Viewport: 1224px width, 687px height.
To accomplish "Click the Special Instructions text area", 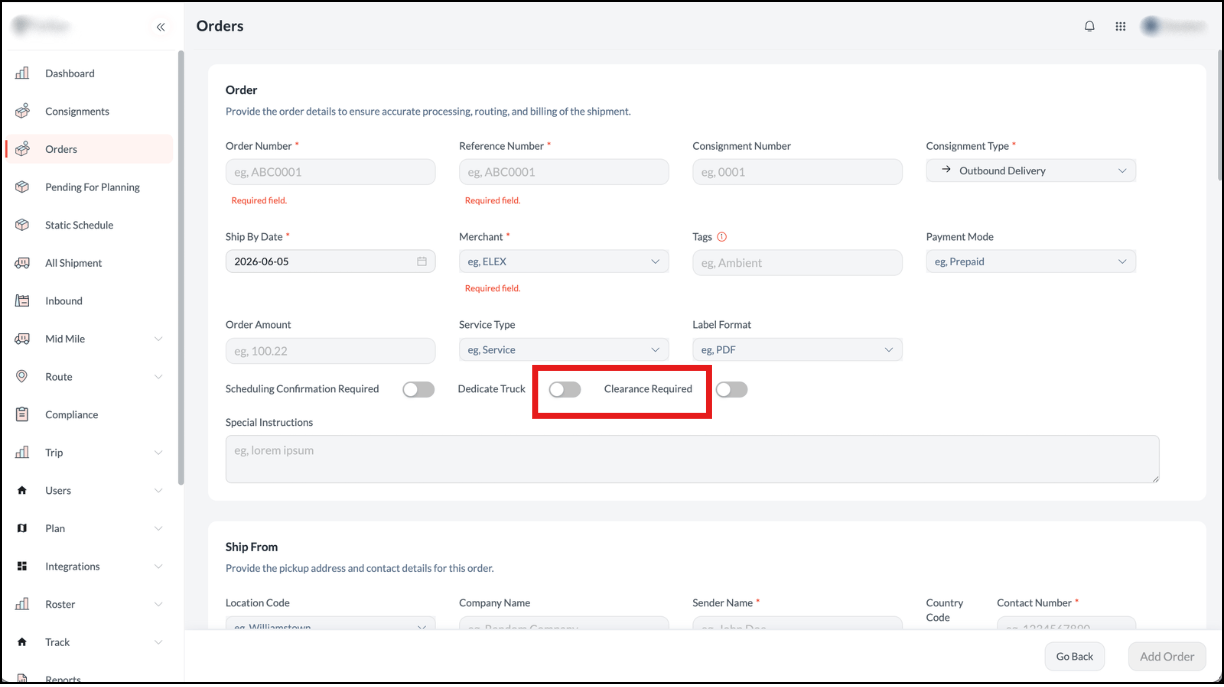I will coord(692,459).
